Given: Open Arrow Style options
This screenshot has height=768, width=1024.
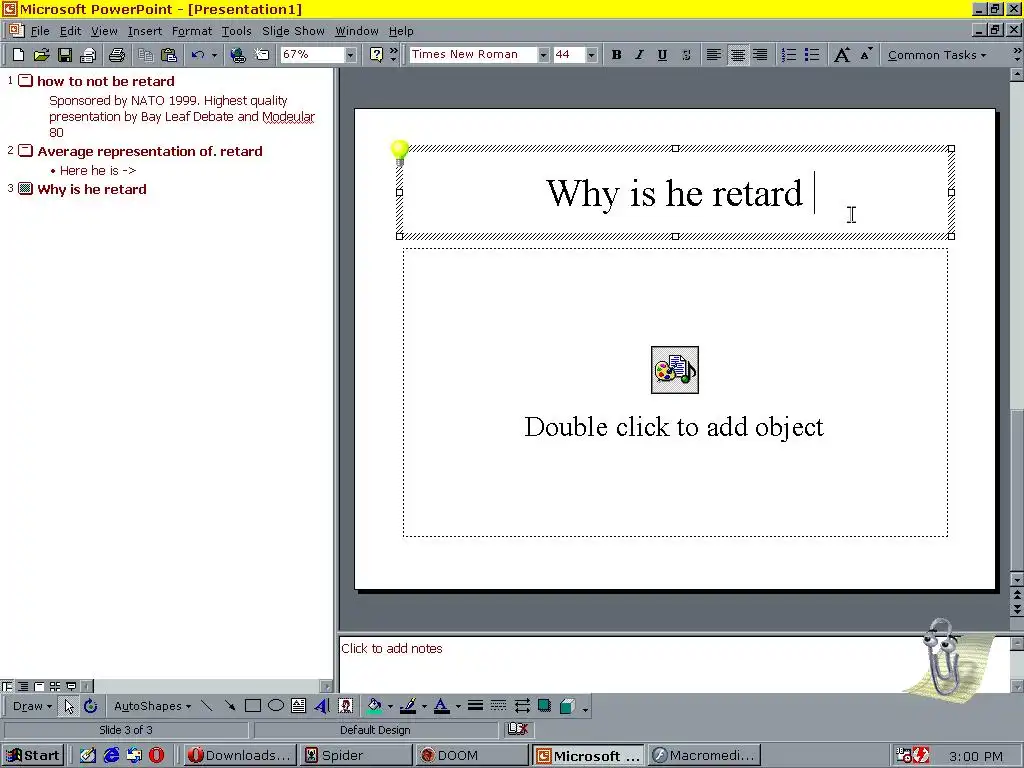Looking at the screenshot, I should click(x=522, y=706).
